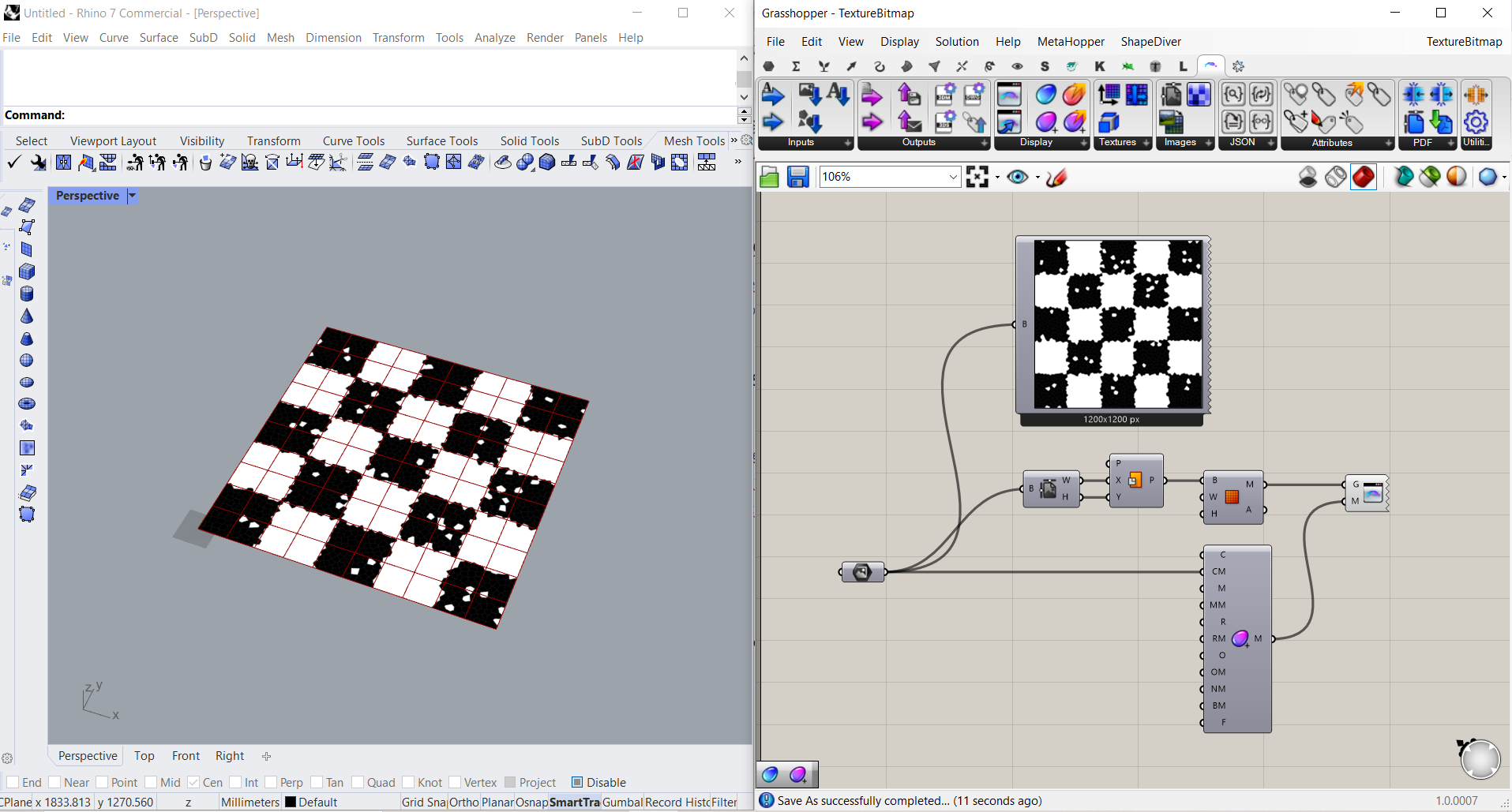1512x812 pixels.
Task: Select the blue sphere tool in sidebar
Action: (27, 361)
